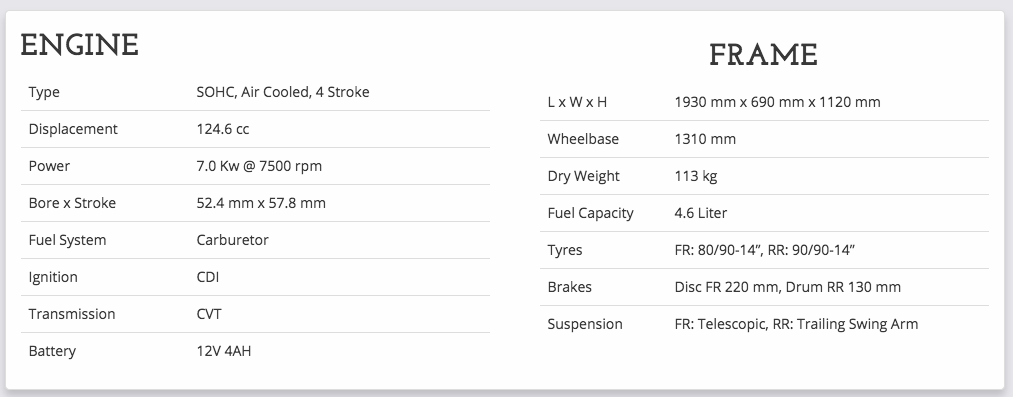
Task: Select the Bore x Stroke label
Action: point(72,203)
